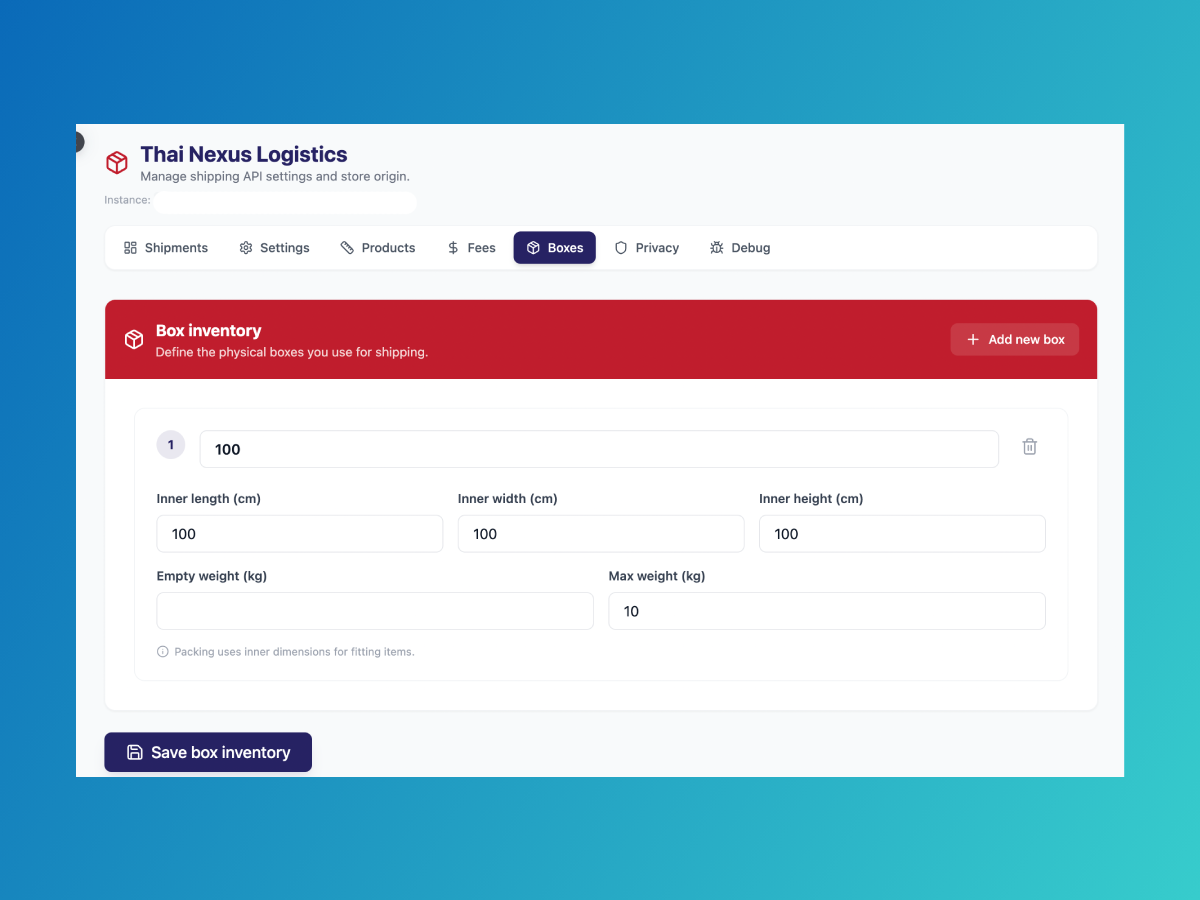Image resolution: width=1200 pixels, height=900 pixels.
Task: Focus the box name field containing 100
Action: tap(599, 449)
